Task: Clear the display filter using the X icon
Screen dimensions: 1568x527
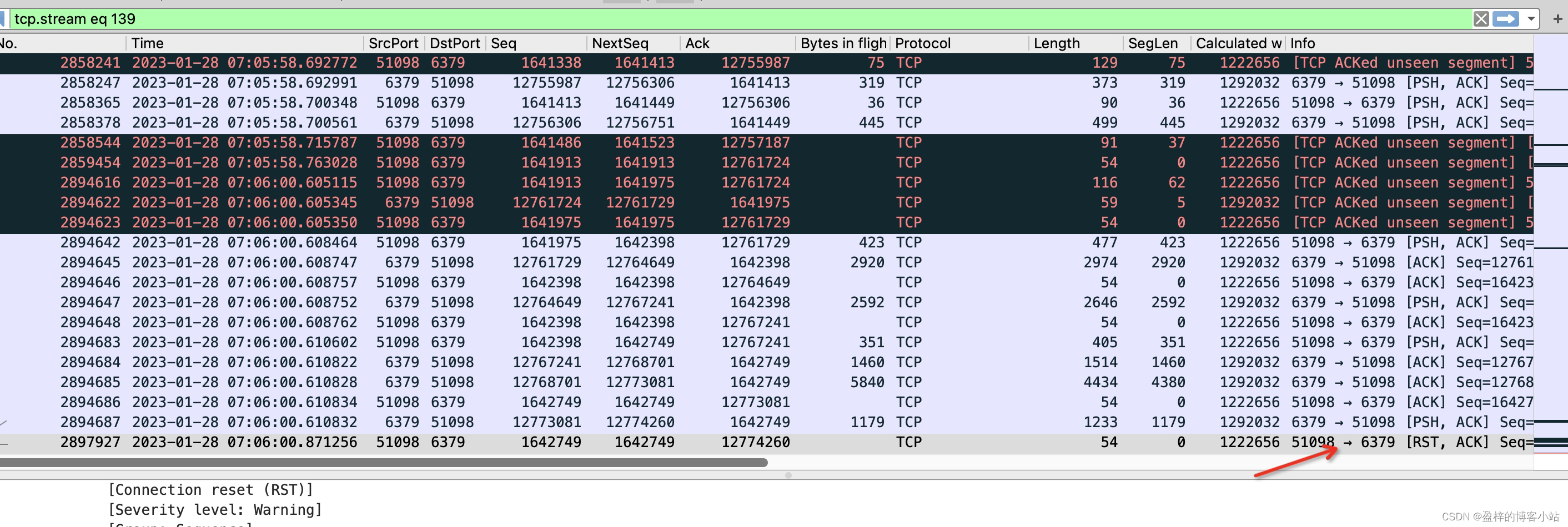Action: tap(1481, 18)
